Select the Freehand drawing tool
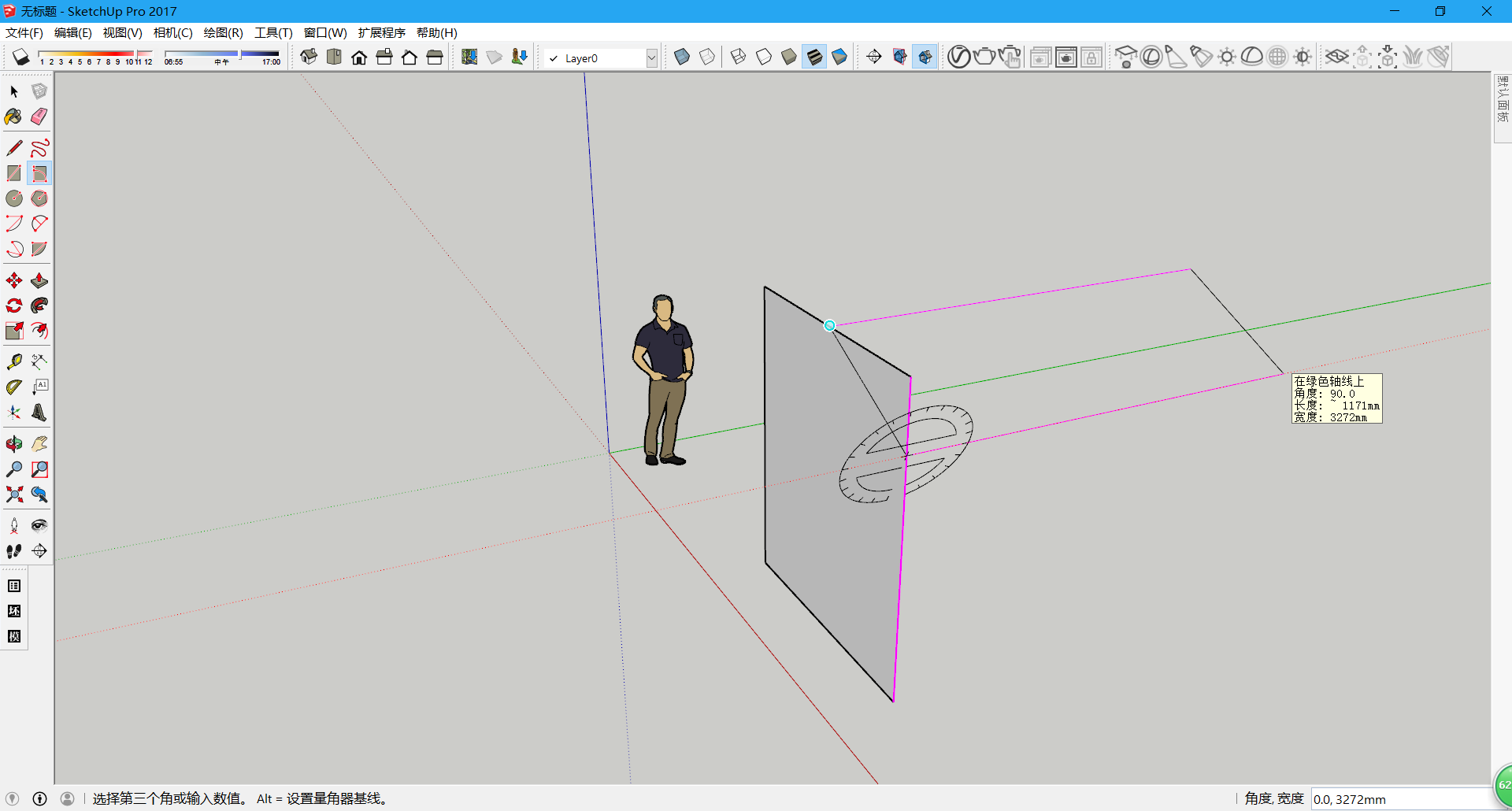Screen dimensions: 1512x811 pos(39,148)
